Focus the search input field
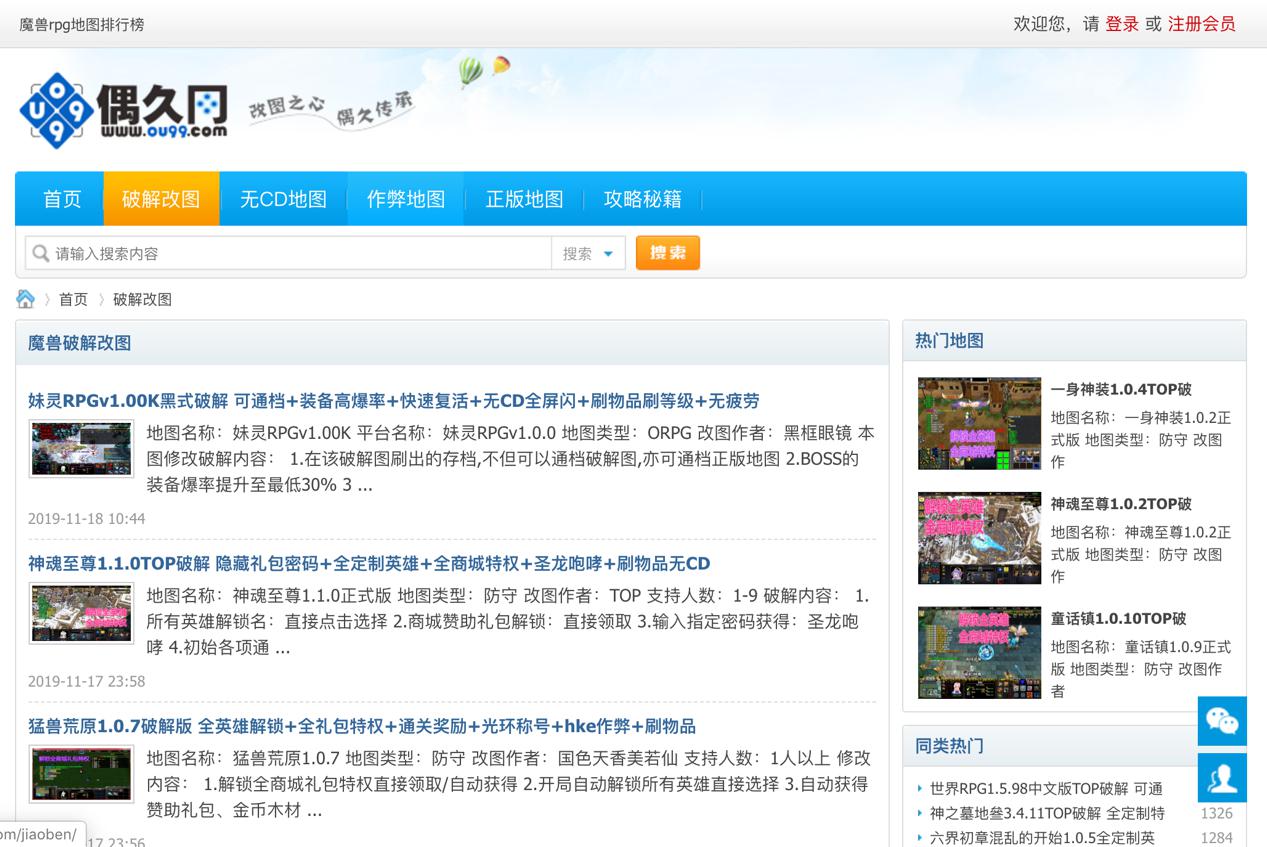Screen dimensions: 1267x847 click(x=300, y=254)
